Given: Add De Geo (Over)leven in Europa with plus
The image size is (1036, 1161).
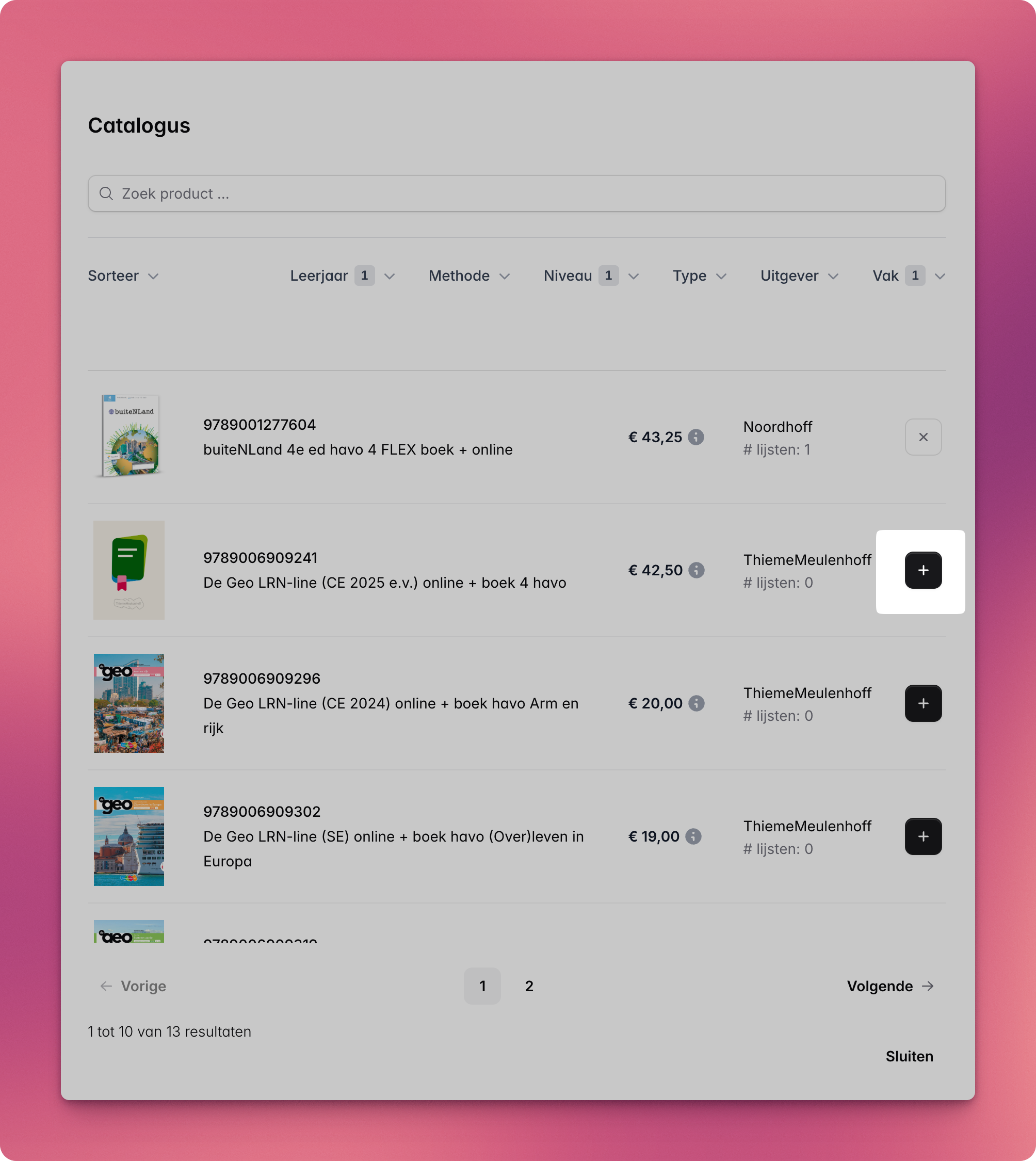Looking at the screenshot, I should click(x=922, y=836).
